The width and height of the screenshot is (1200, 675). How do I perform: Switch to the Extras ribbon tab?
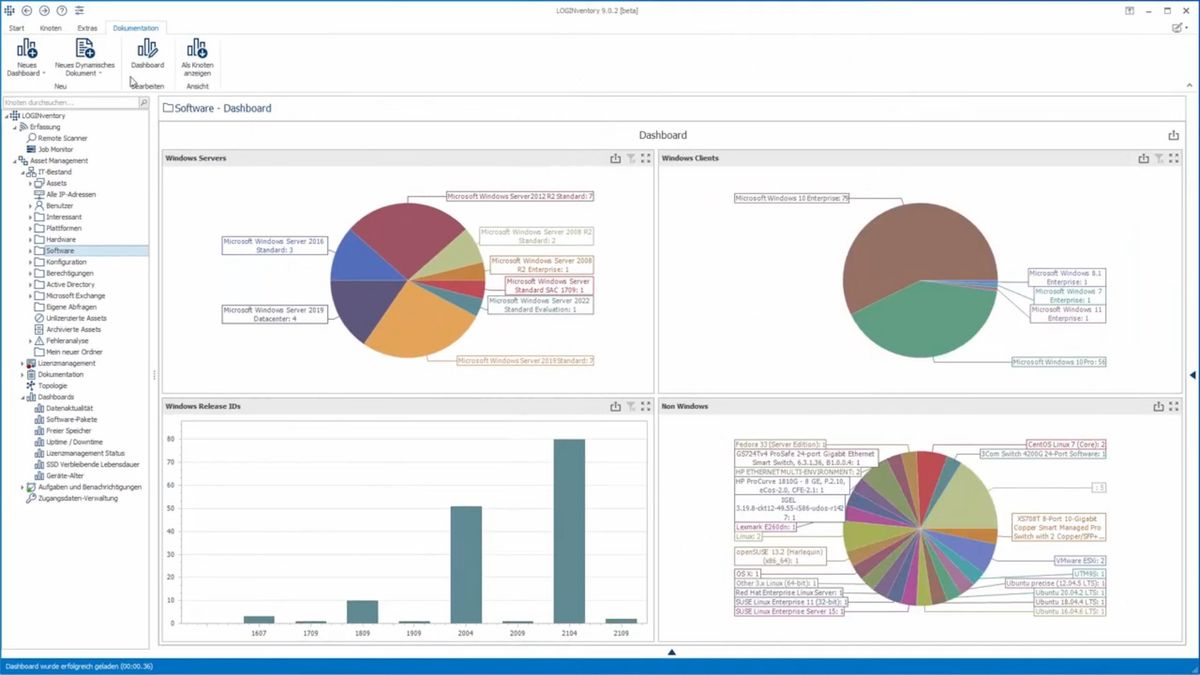[x=87, y=28]
